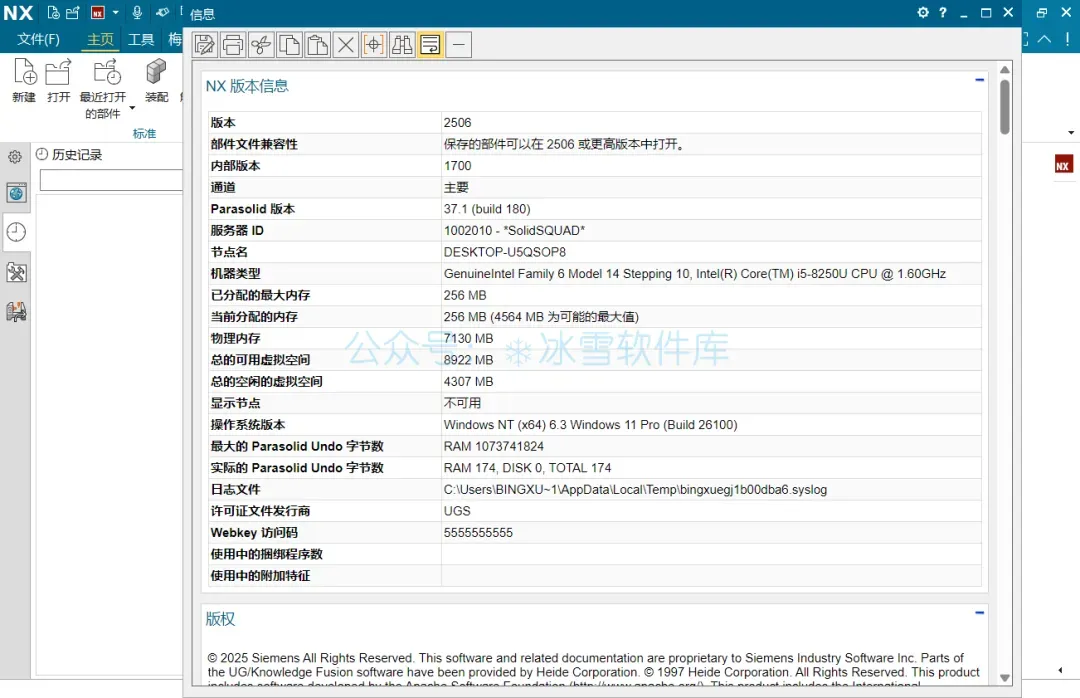Click the Paste clipboard icon

(318, 45)
